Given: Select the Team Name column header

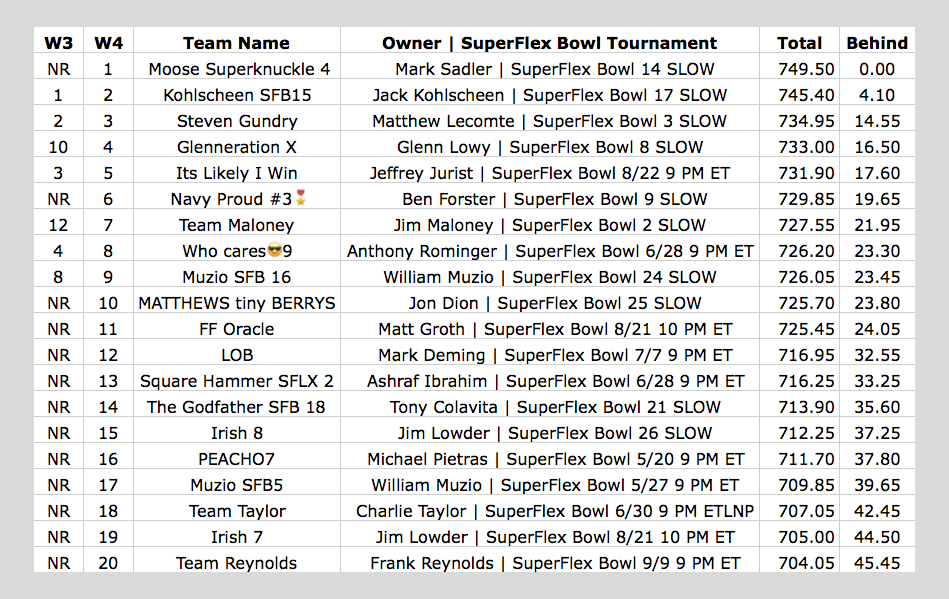Looking at the screenshot, I should [x=237, y=43].
